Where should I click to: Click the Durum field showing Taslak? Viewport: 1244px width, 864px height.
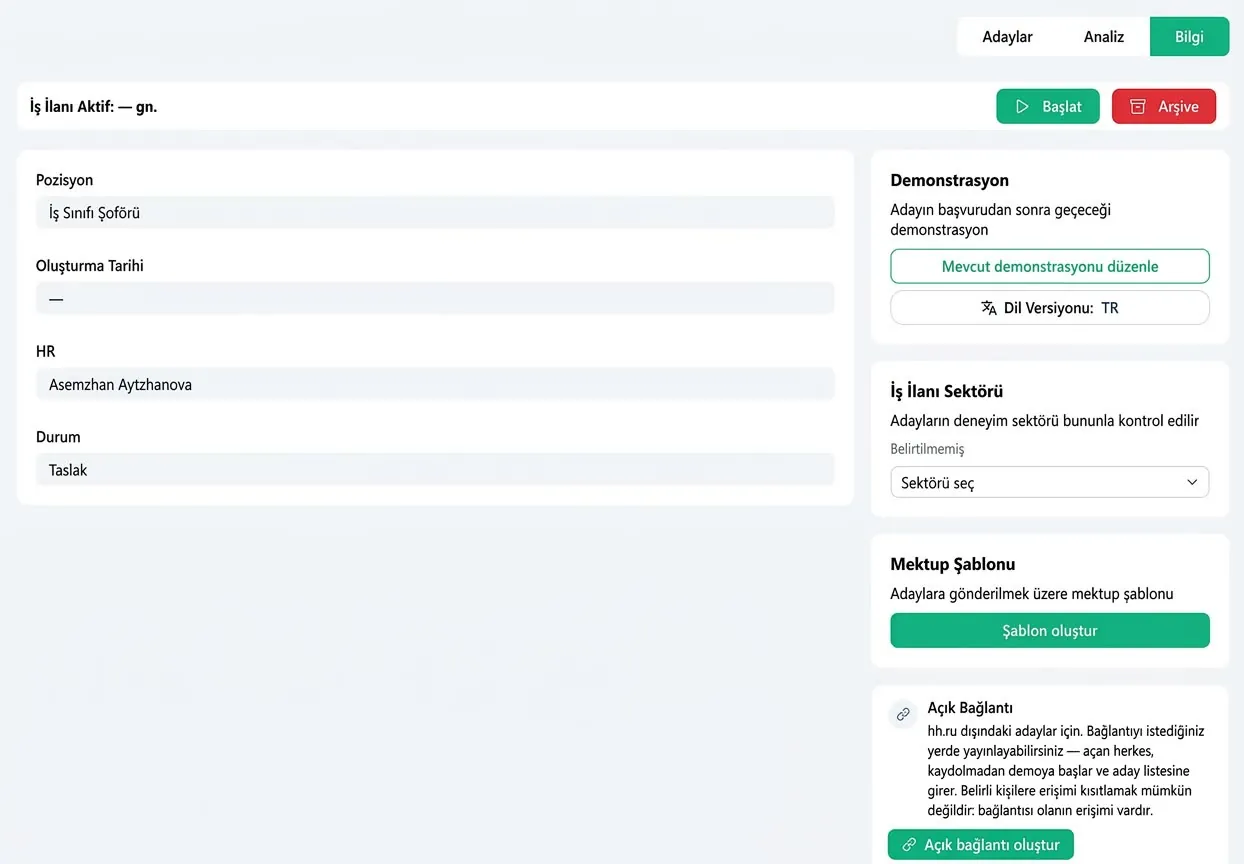[435, 470]
